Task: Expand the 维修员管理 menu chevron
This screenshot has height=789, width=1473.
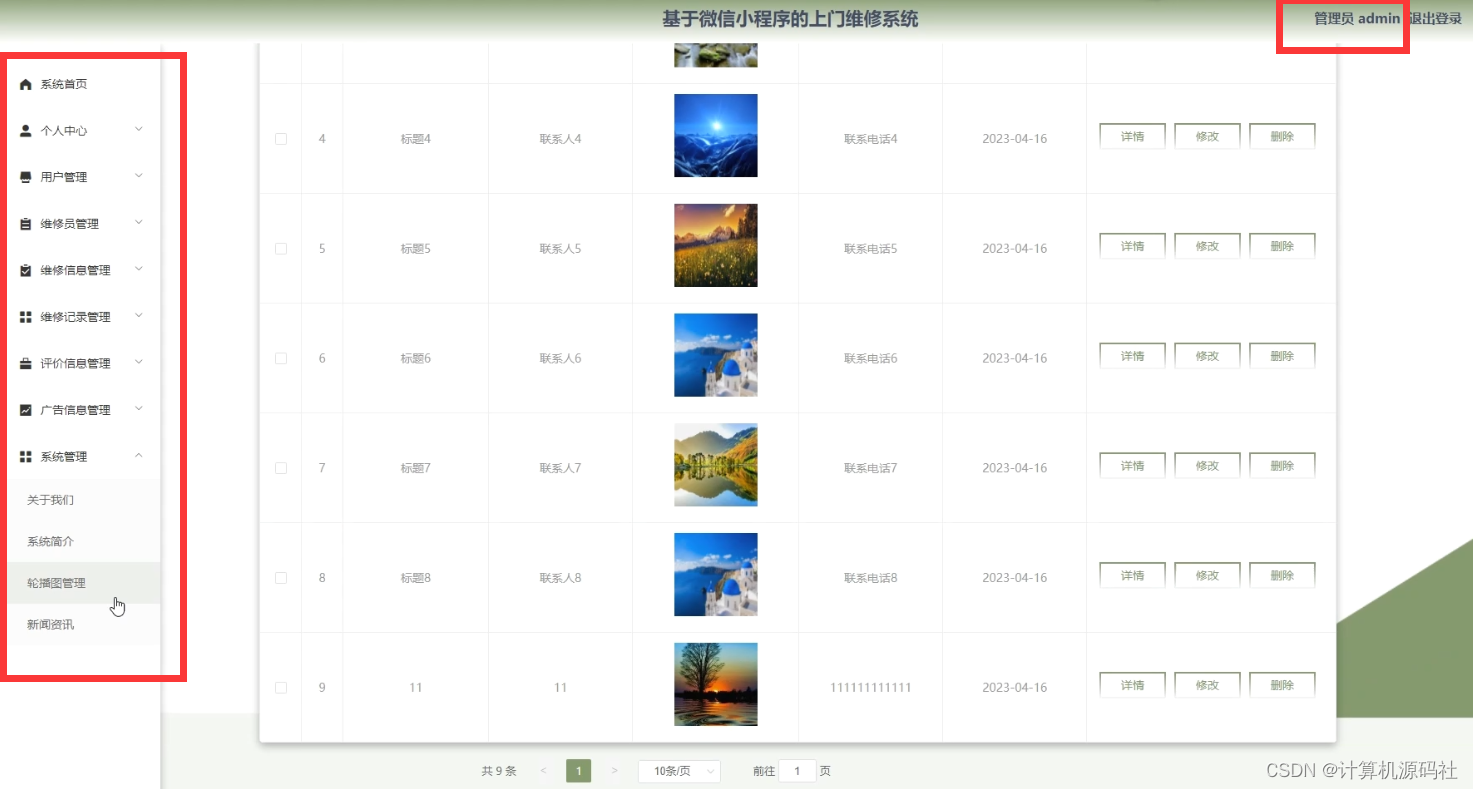Action: tap(139, 222)
